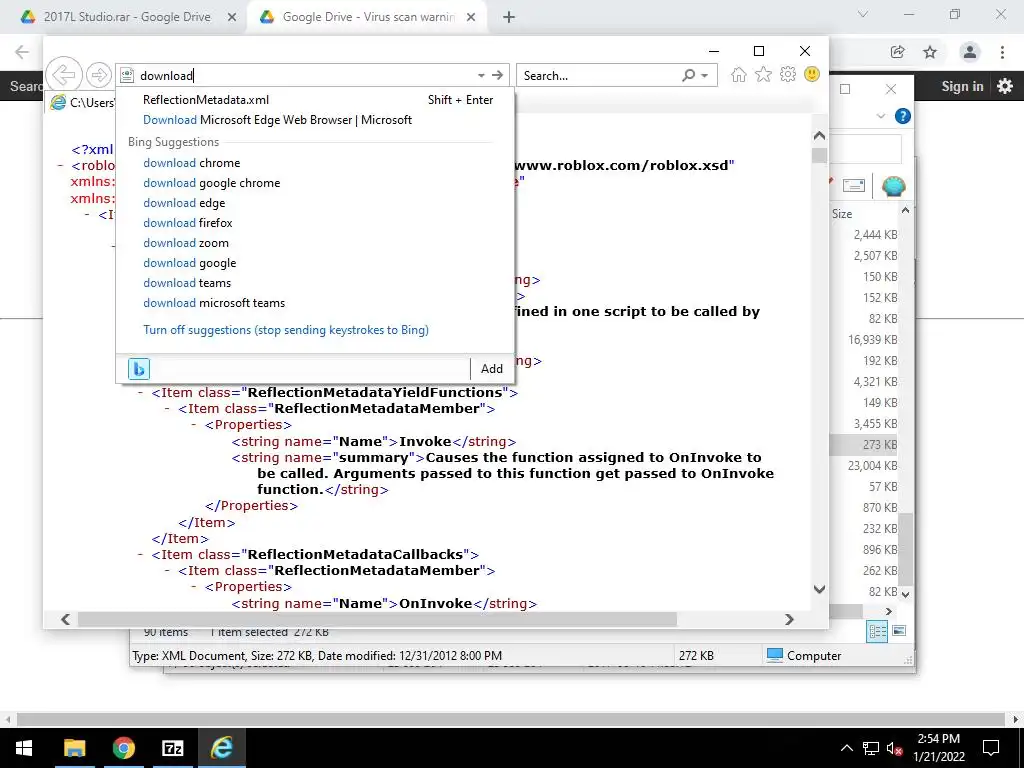Choose the 'download google' suggestion
Viewport: 1024px width, 768px height.
[315, 263]
